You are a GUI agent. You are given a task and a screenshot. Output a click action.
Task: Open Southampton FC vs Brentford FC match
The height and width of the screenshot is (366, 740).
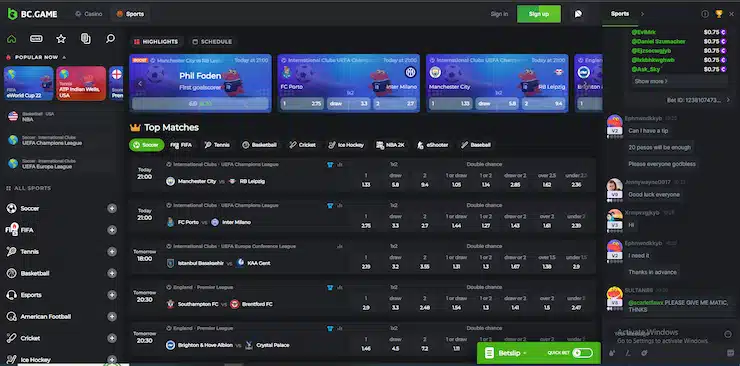point(219,304)
